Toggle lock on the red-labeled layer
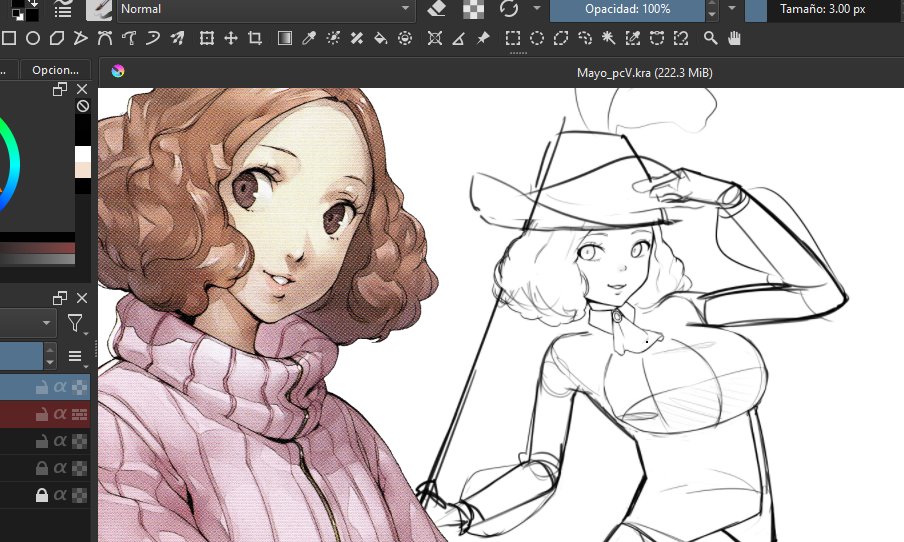 coord(42,414)
